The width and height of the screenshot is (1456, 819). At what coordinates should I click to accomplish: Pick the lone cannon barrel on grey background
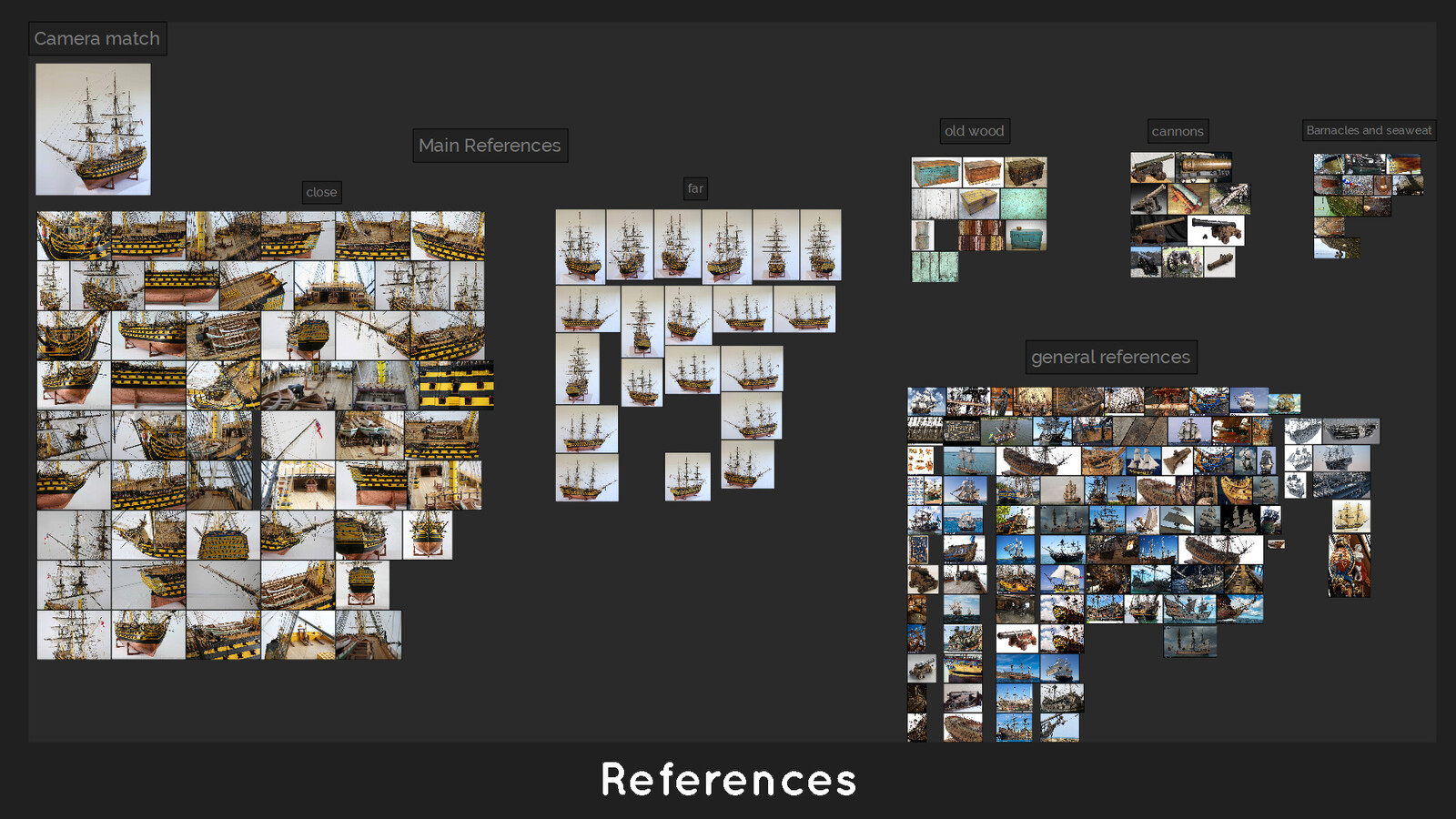1219,262
